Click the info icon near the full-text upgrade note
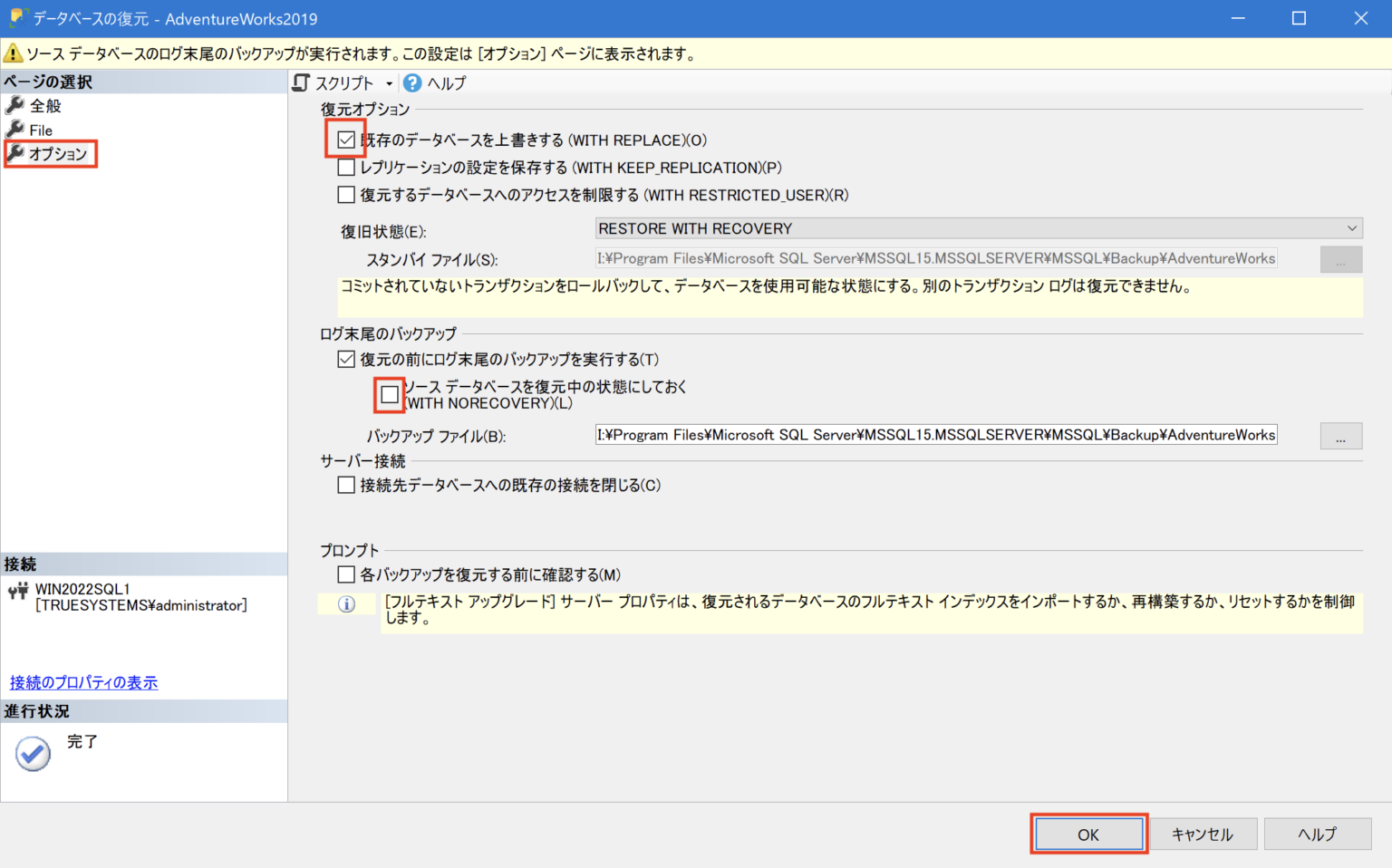Screen dimensions: 1392x868 (x=345, y=604)
